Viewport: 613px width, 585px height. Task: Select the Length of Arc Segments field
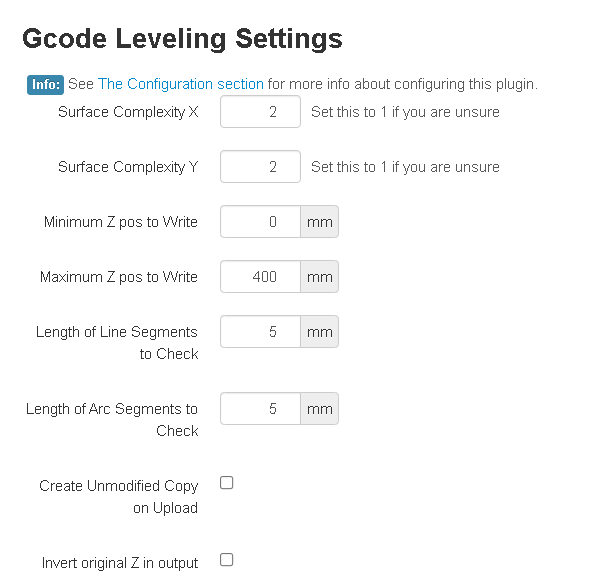(260, 409)
